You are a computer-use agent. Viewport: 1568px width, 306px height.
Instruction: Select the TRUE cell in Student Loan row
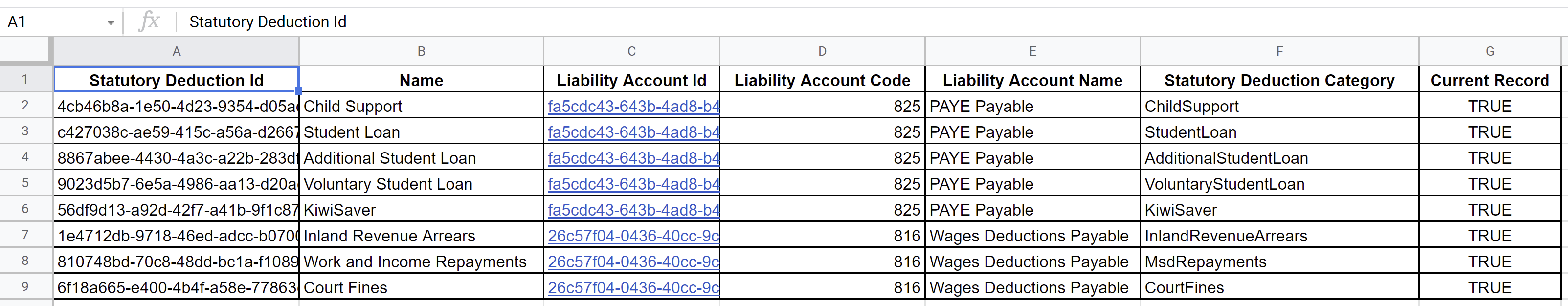point(1489,132)
